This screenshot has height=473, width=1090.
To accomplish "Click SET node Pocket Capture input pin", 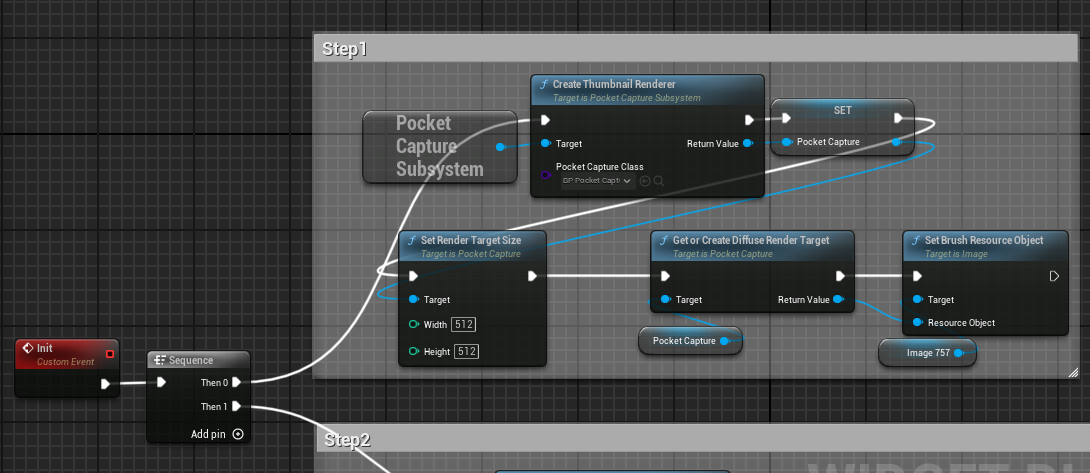I will [786, 142].
